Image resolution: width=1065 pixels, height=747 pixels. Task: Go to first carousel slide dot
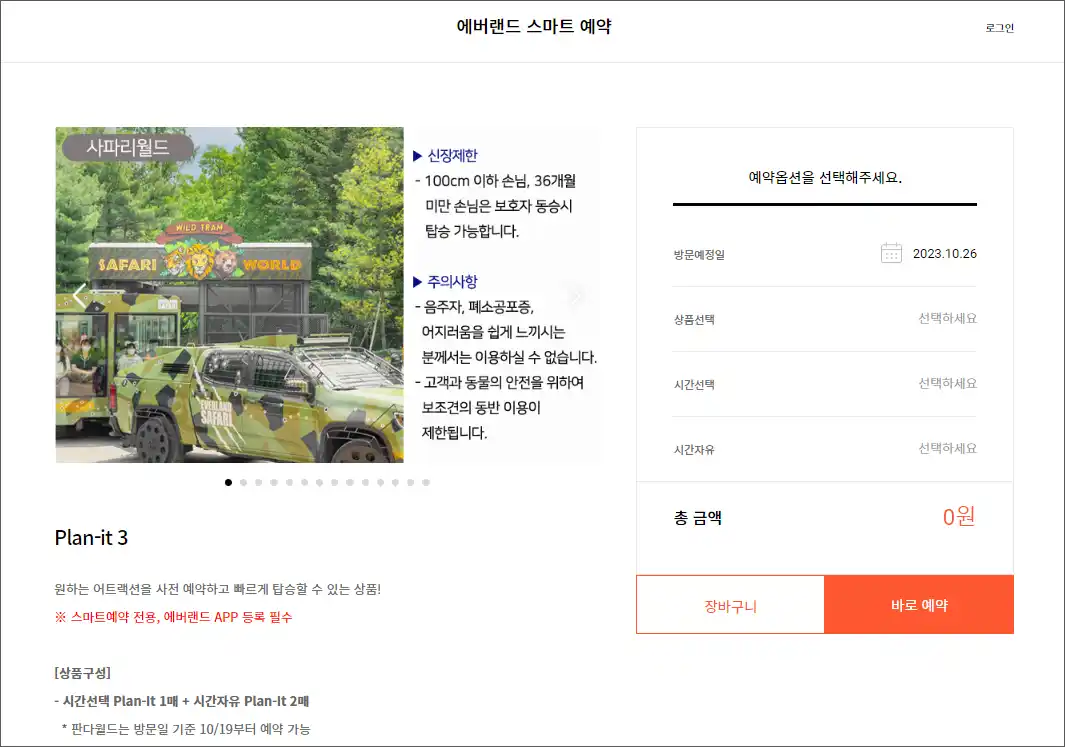click(x=228, y=482)
